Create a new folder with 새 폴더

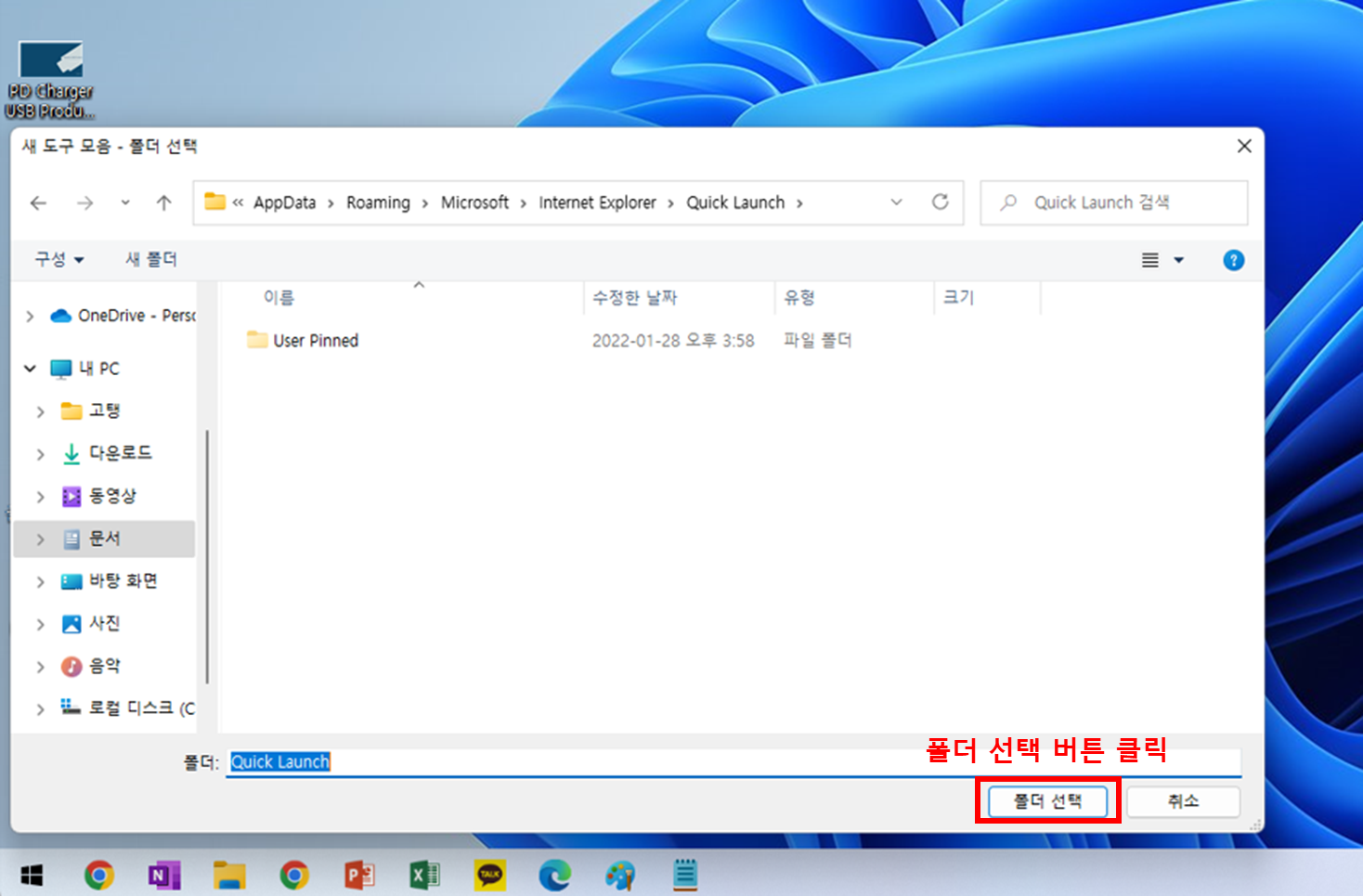(x=151, y=259)
